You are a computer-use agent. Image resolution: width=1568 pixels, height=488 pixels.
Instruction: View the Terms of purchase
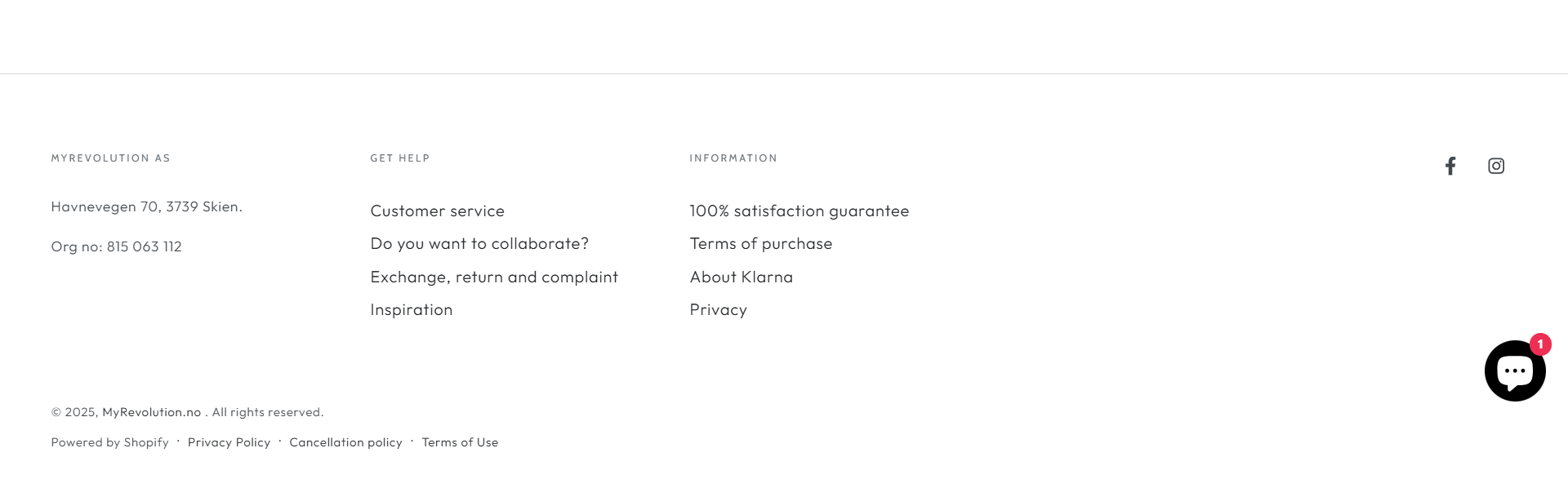point(760,244)
